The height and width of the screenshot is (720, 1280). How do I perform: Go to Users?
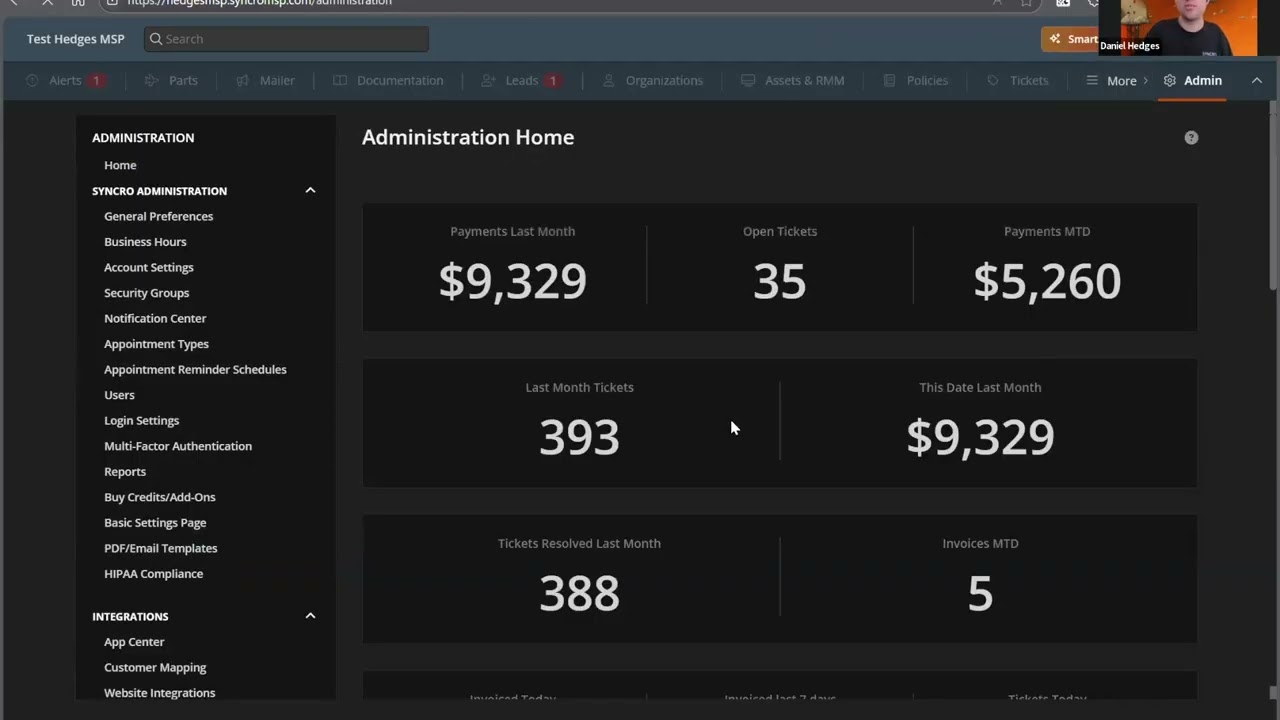[119, 395]
